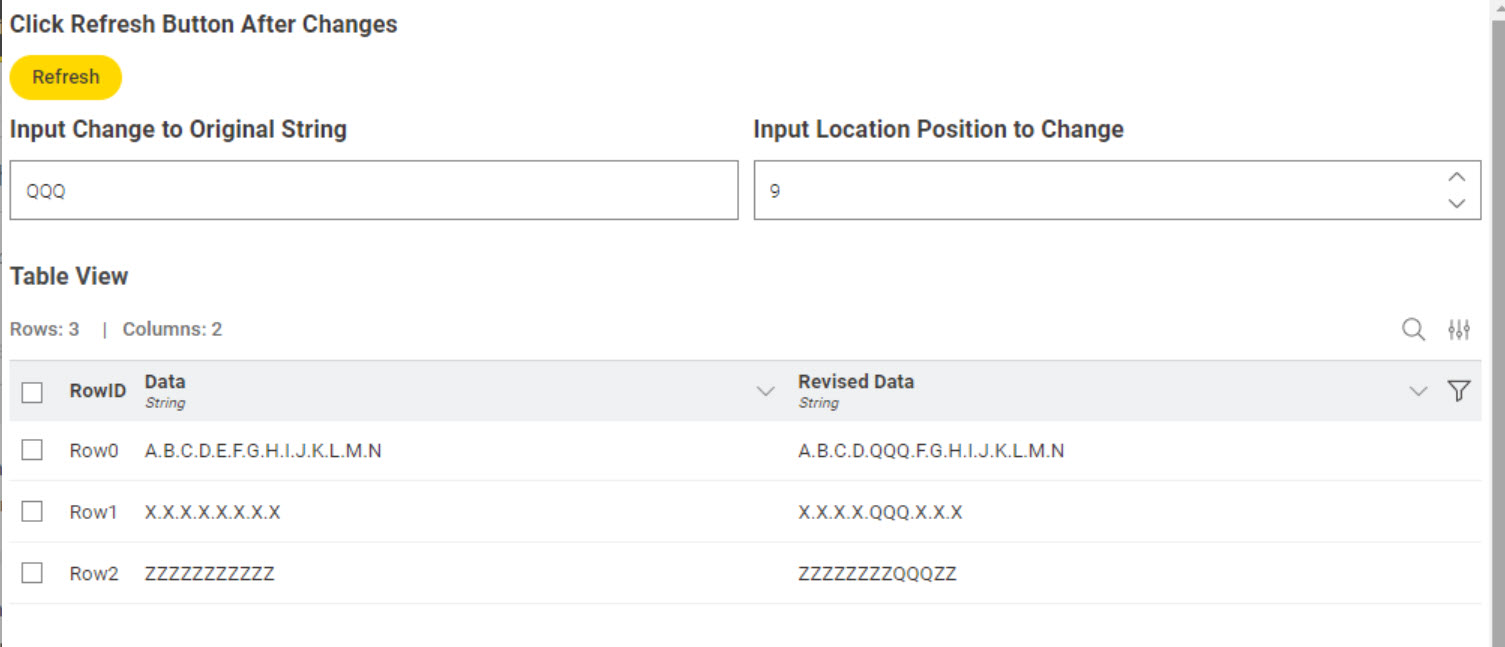Check the Row1 checkbox
This screenshot has height=647, width=1505.
[x=32, y=512]
